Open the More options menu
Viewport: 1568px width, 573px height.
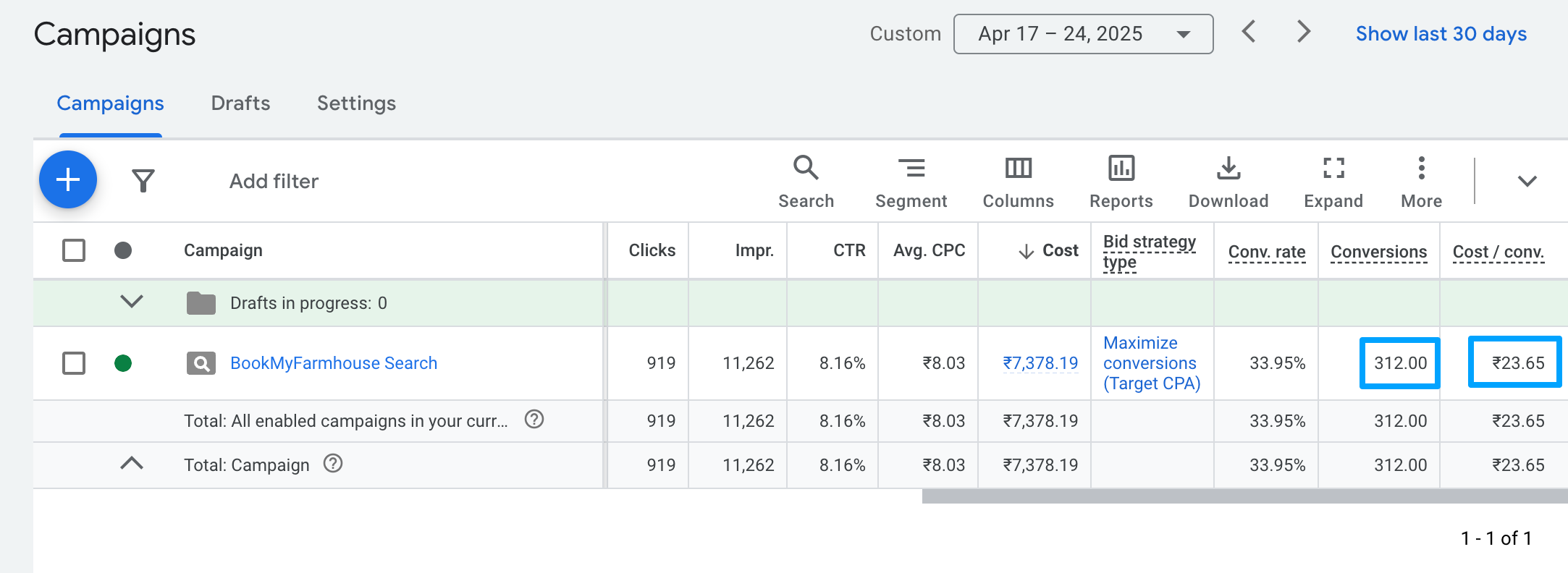(x=1421, y=181)
